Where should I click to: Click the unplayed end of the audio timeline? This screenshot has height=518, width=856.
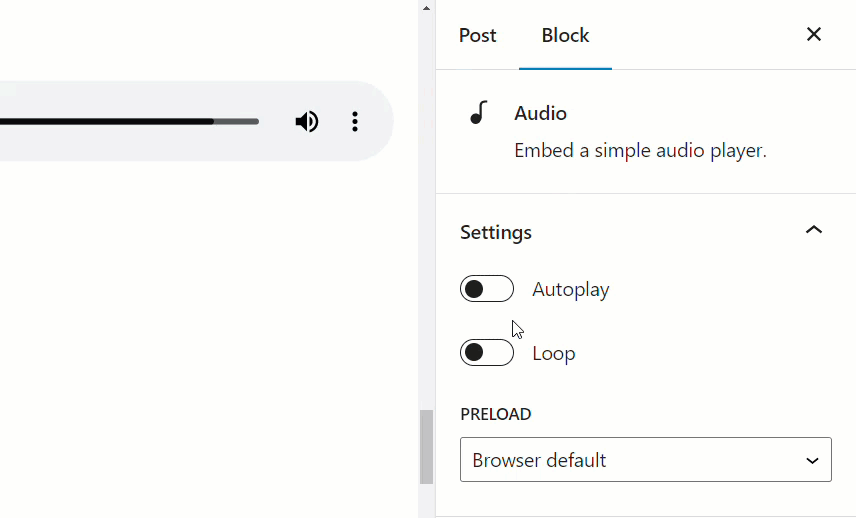point(236,121)
